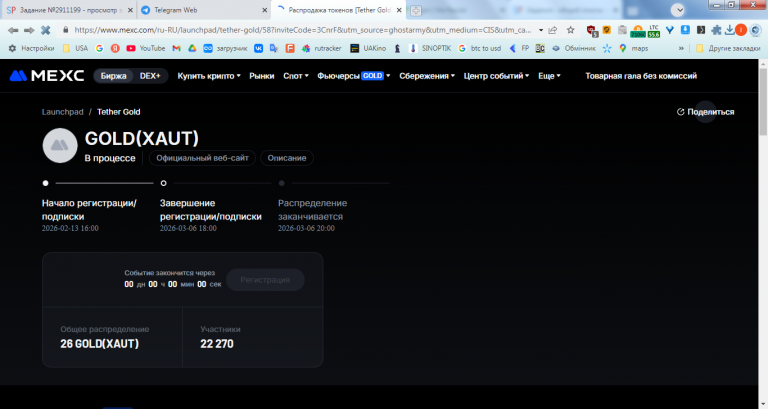
Task: Click the 26 GOLD(XAUT) distribution value
Action: (x=99, y=344)
